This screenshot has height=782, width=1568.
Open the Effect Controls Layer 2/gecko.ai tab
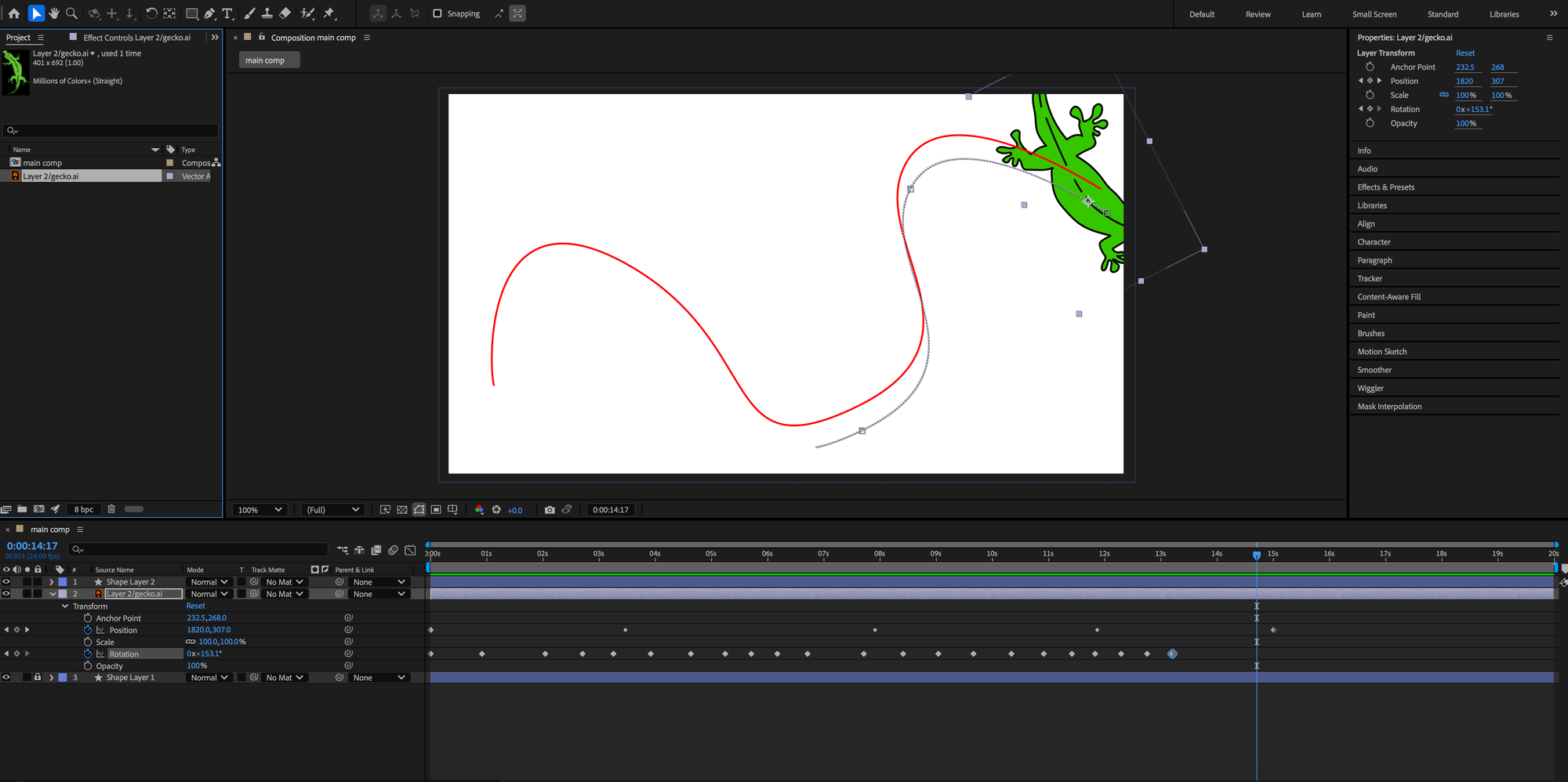coord(136,38)
